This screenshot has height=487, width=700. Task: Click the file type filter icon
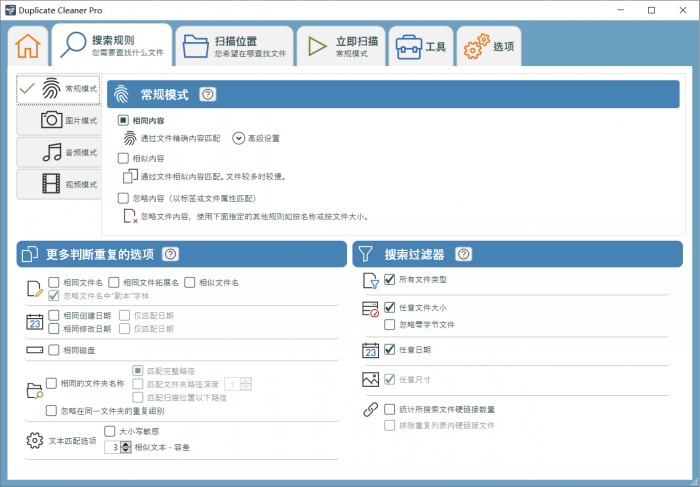[371, 281]
